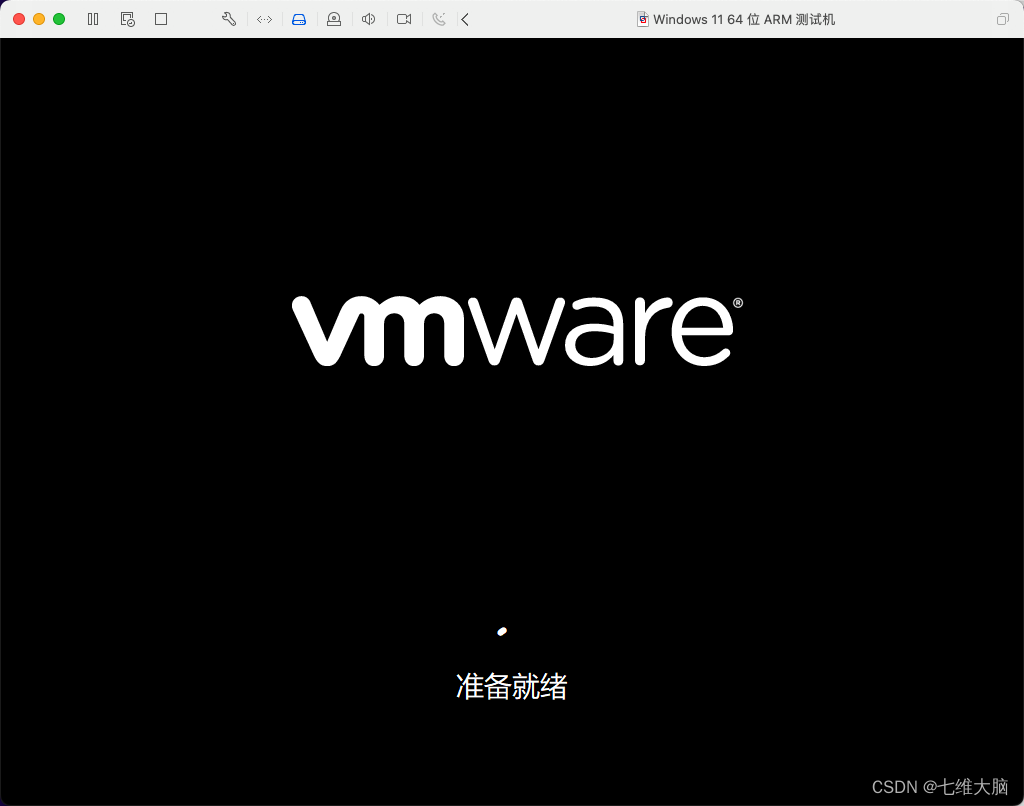Click the VM document icon in title

coord(643,20)
